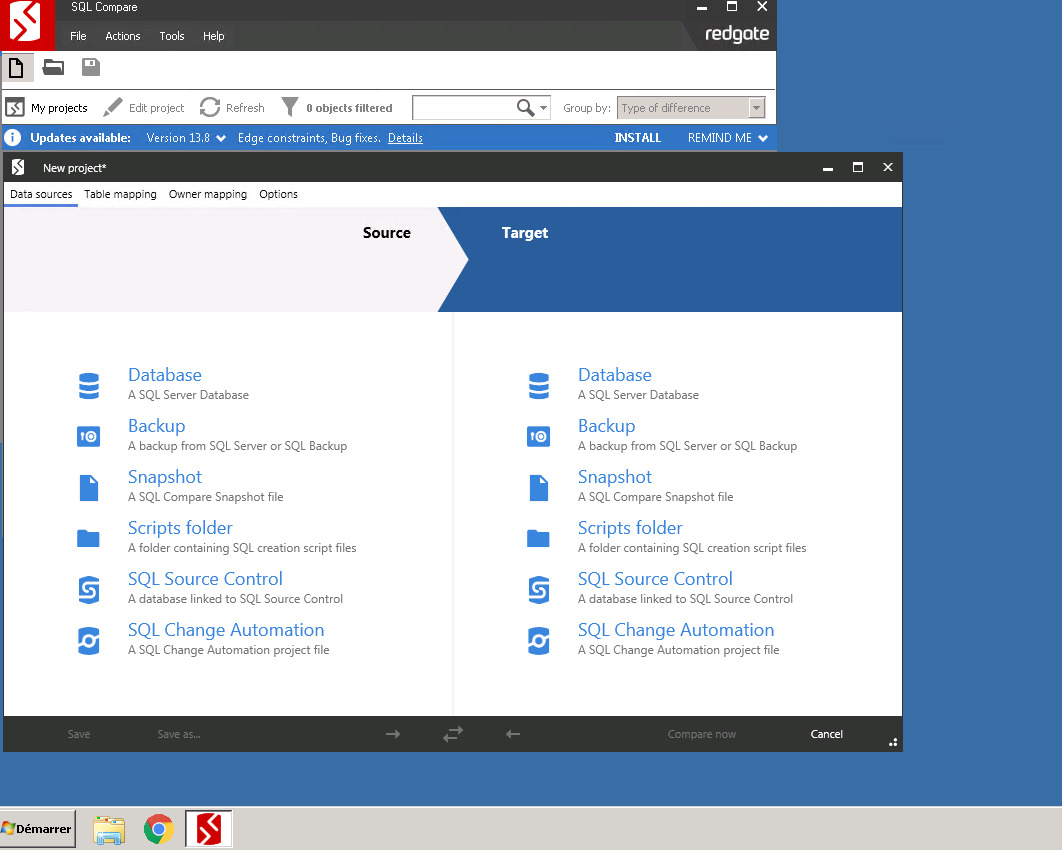Open the update Details link

tap(405, 137)
